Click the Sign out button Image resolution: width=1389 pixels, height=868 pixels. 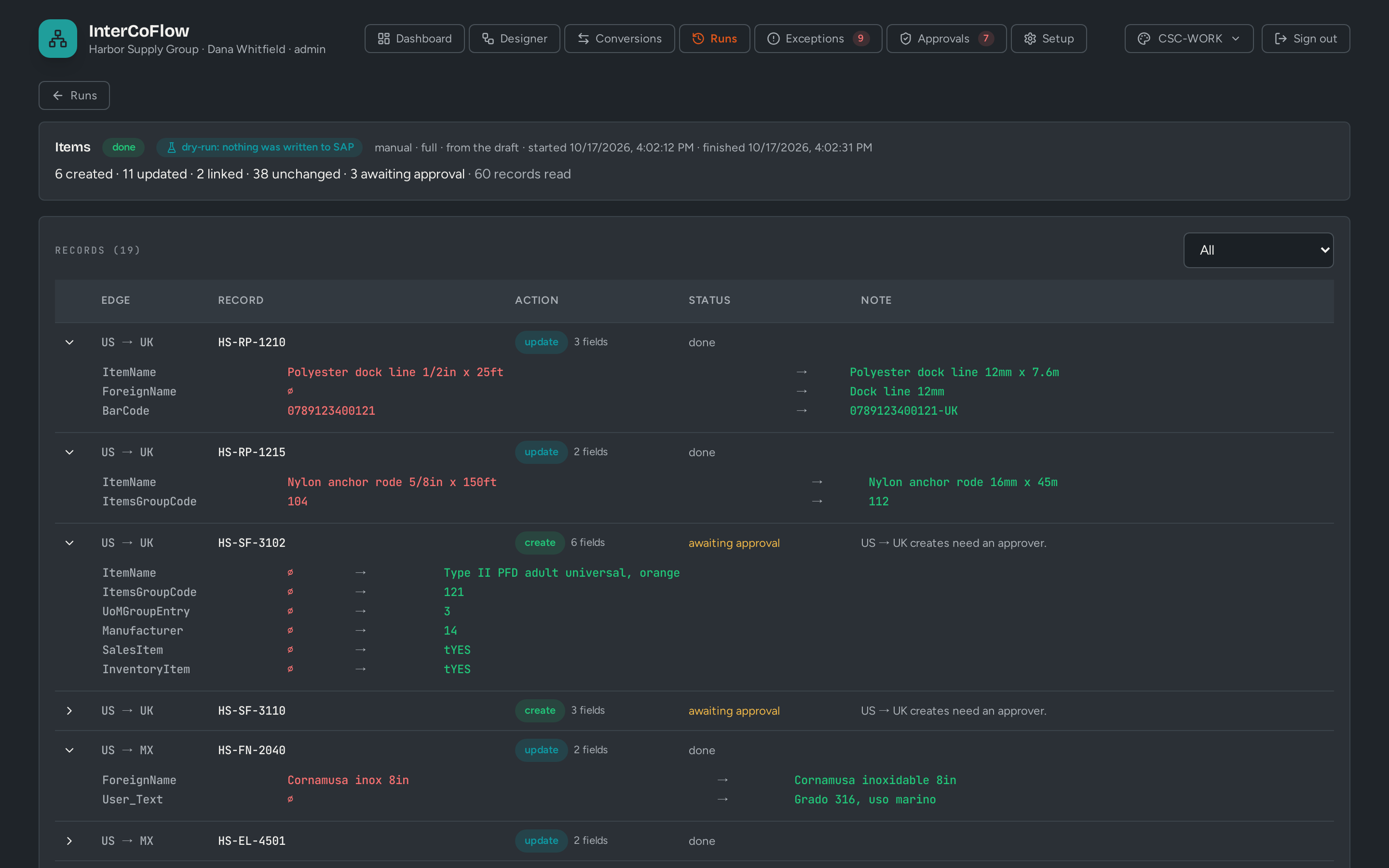pos(1305,39)
